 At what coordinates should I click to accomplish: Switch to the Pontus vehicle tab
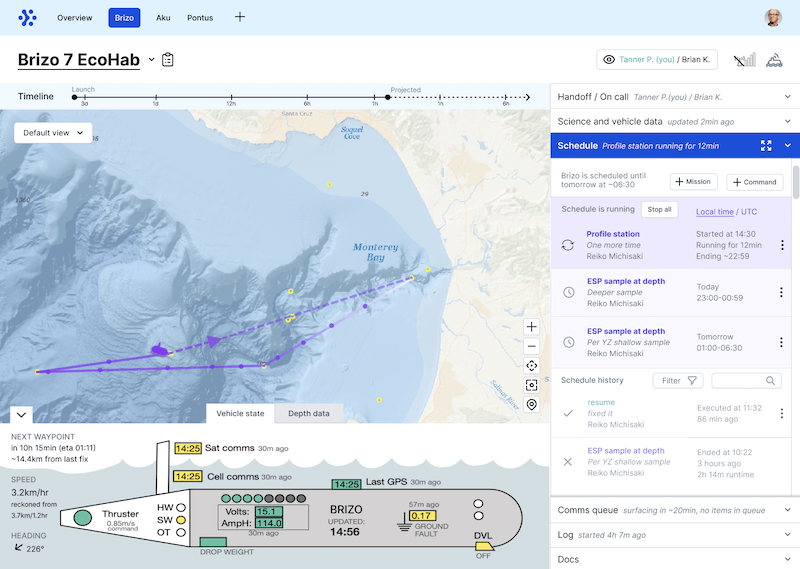(x=200, y=18)
